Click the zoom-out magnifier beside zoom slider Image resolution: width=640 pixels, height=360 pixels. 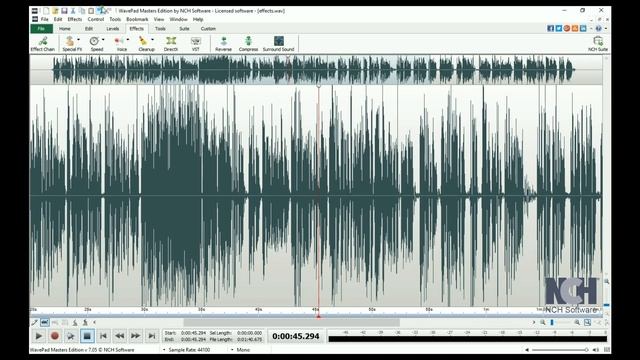point(542,322)
